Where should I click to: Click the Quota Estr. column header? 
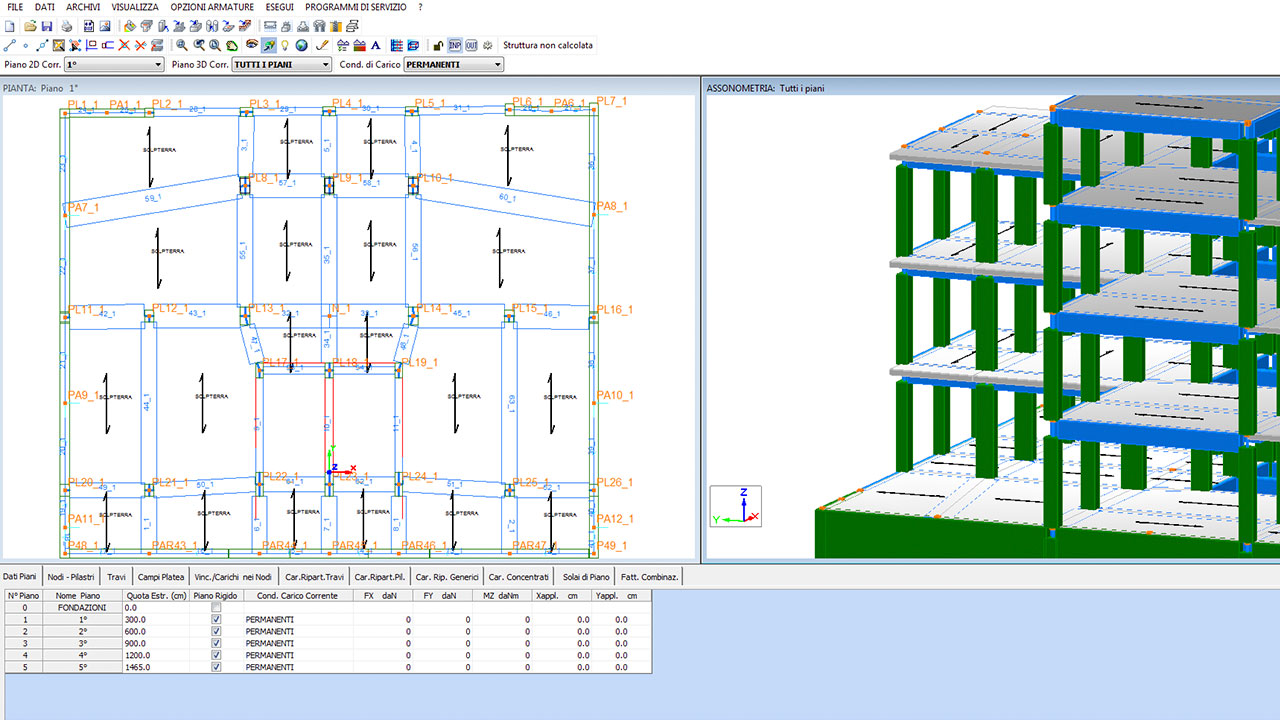[156, 595]
